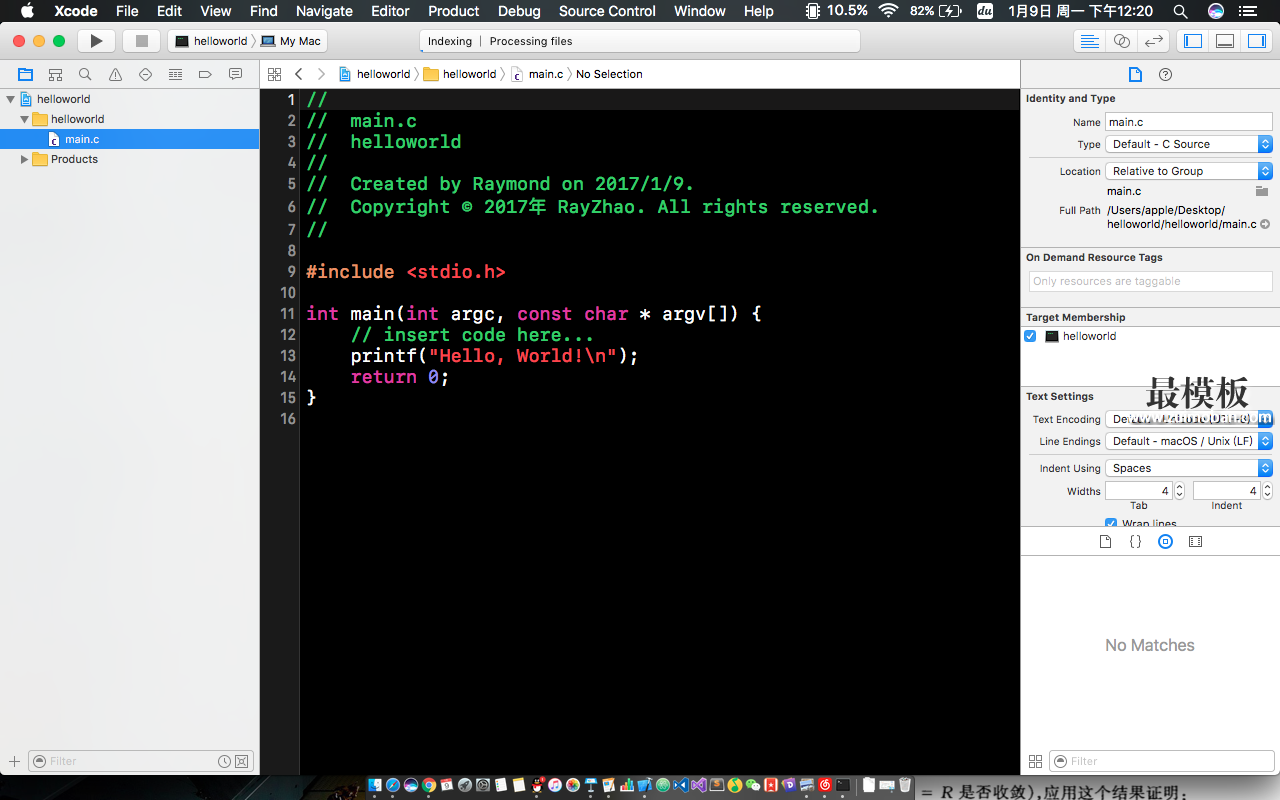This screenshot has height=800, width=1280.
Task: Choose file location via folder icon
Action: click(1262, 191)
